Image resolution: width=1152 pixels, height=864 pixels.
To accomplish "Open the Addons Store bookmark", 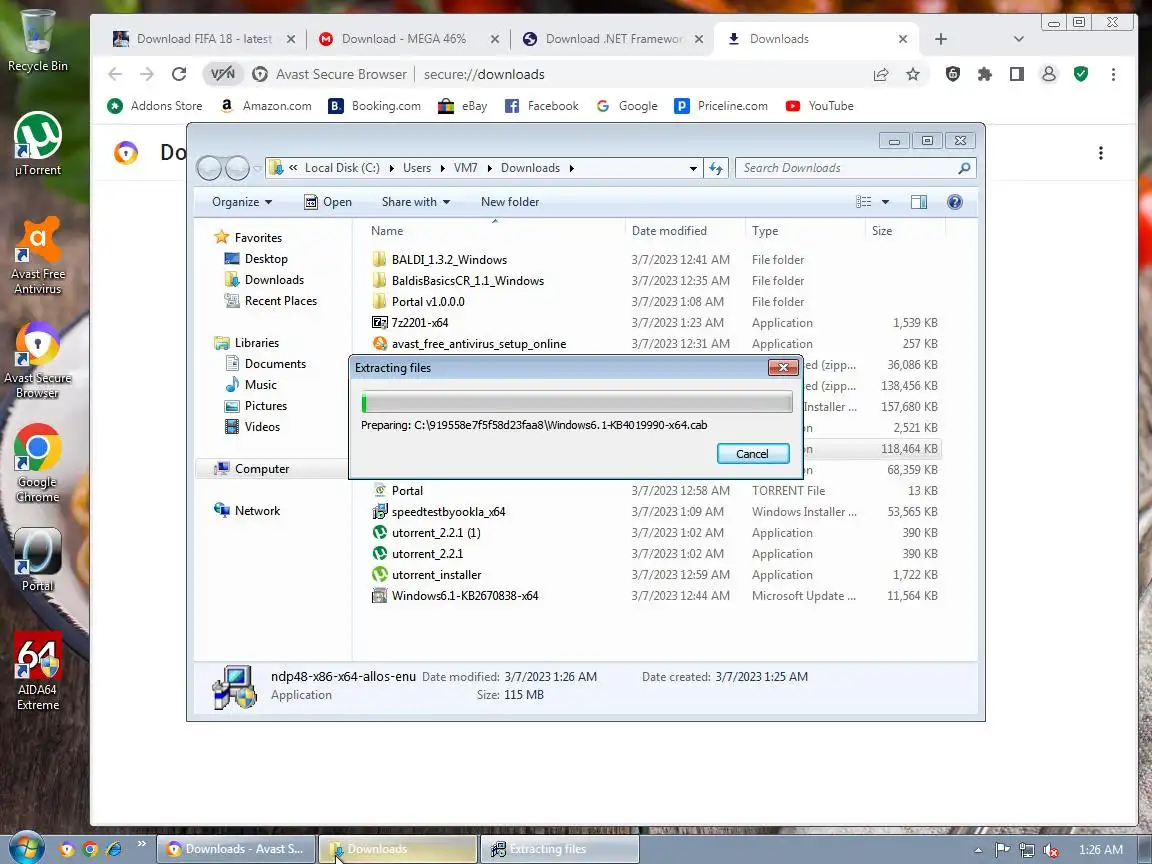I will click(x=154, y=106).
